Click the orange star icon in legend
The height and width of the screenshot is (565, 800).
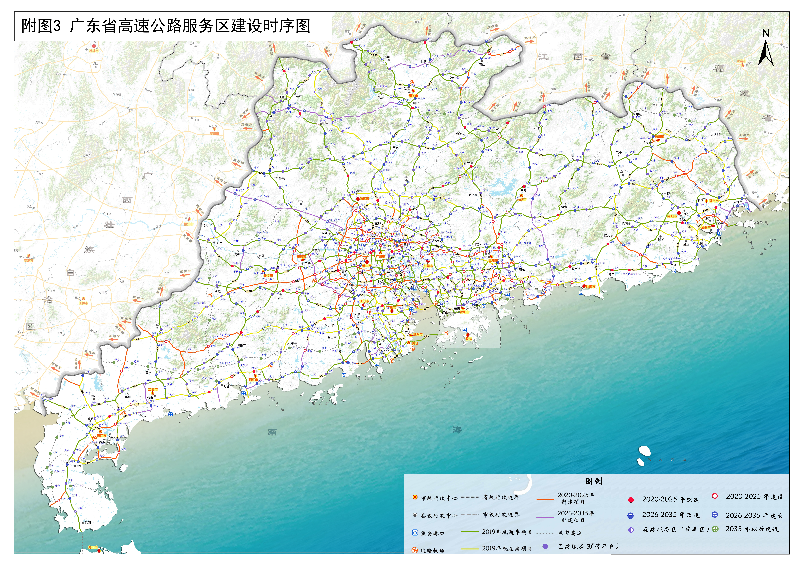tap(414, 496)
